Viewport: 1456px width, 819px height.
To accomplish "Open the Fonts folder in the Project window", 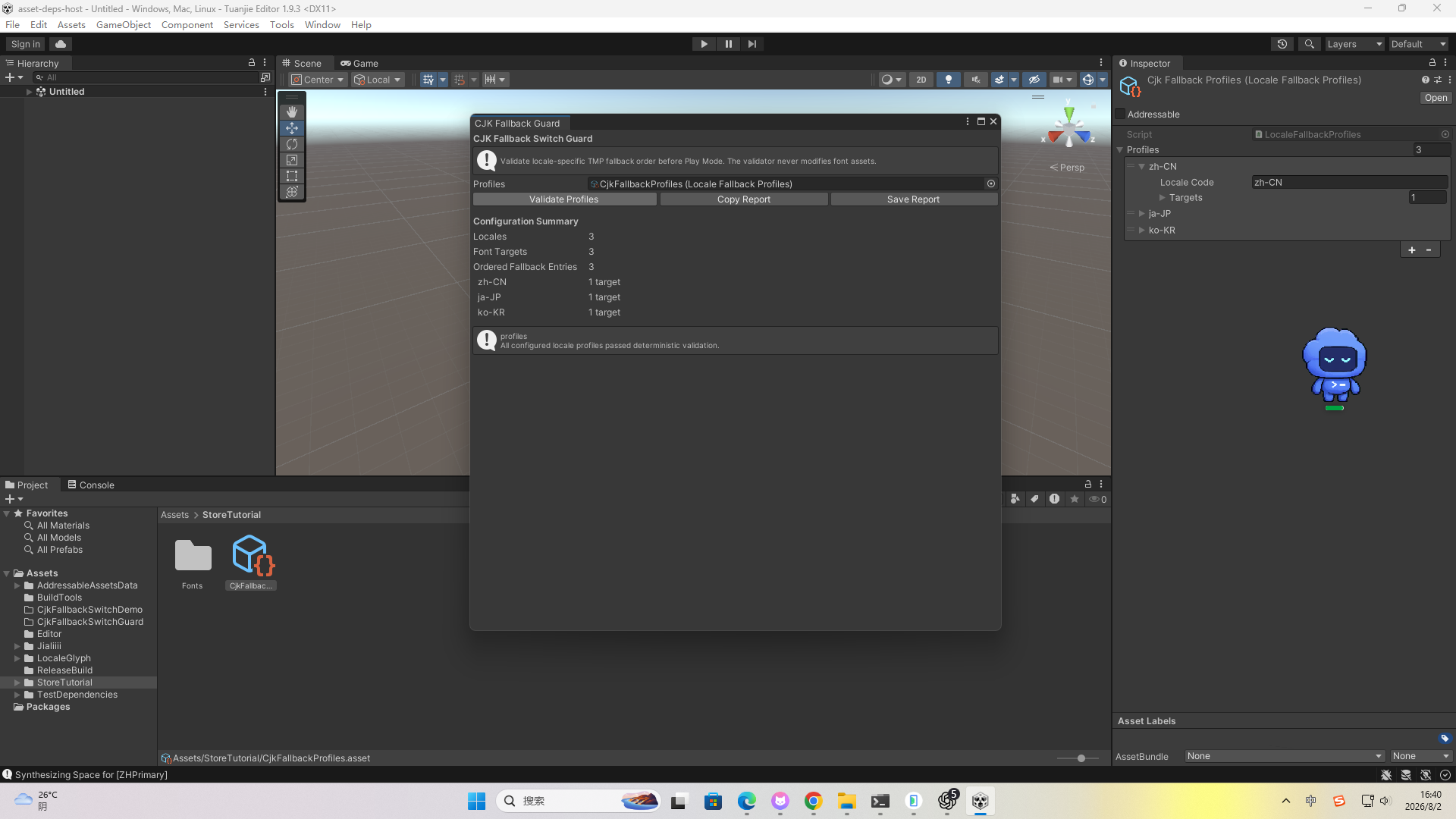I will click(193, 555).
